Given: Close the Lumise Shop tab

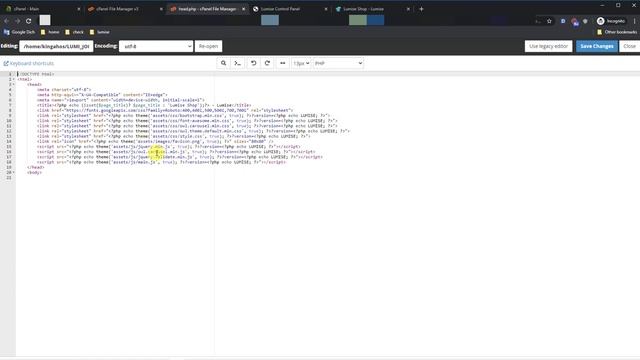Looking at the screenshot, I should [x=408, y=9].
